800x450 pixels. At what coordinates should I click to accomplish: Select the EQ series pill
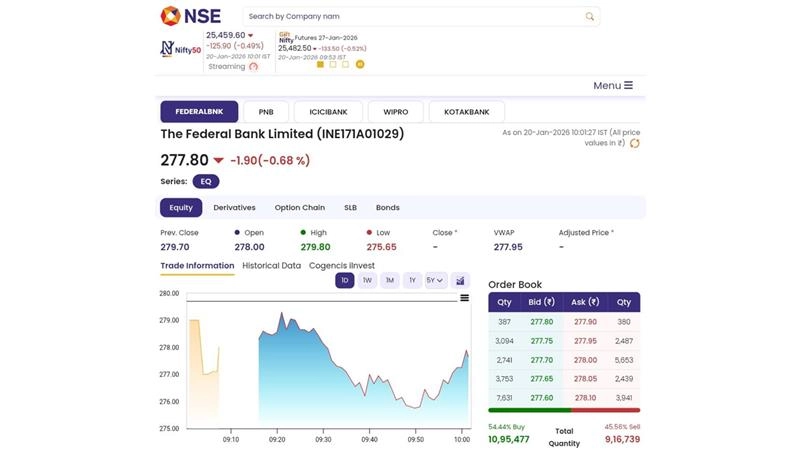[206, 182]
